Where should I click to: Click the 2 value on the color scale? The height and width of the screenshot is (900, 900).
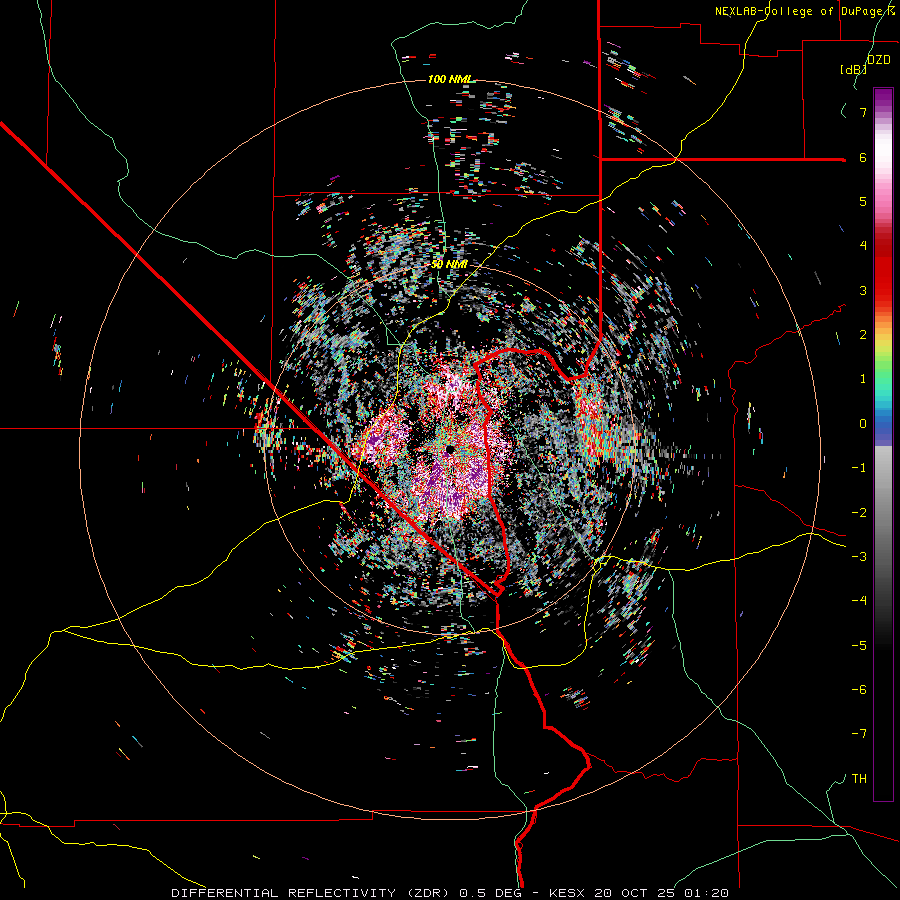click(x=863, y=335)
